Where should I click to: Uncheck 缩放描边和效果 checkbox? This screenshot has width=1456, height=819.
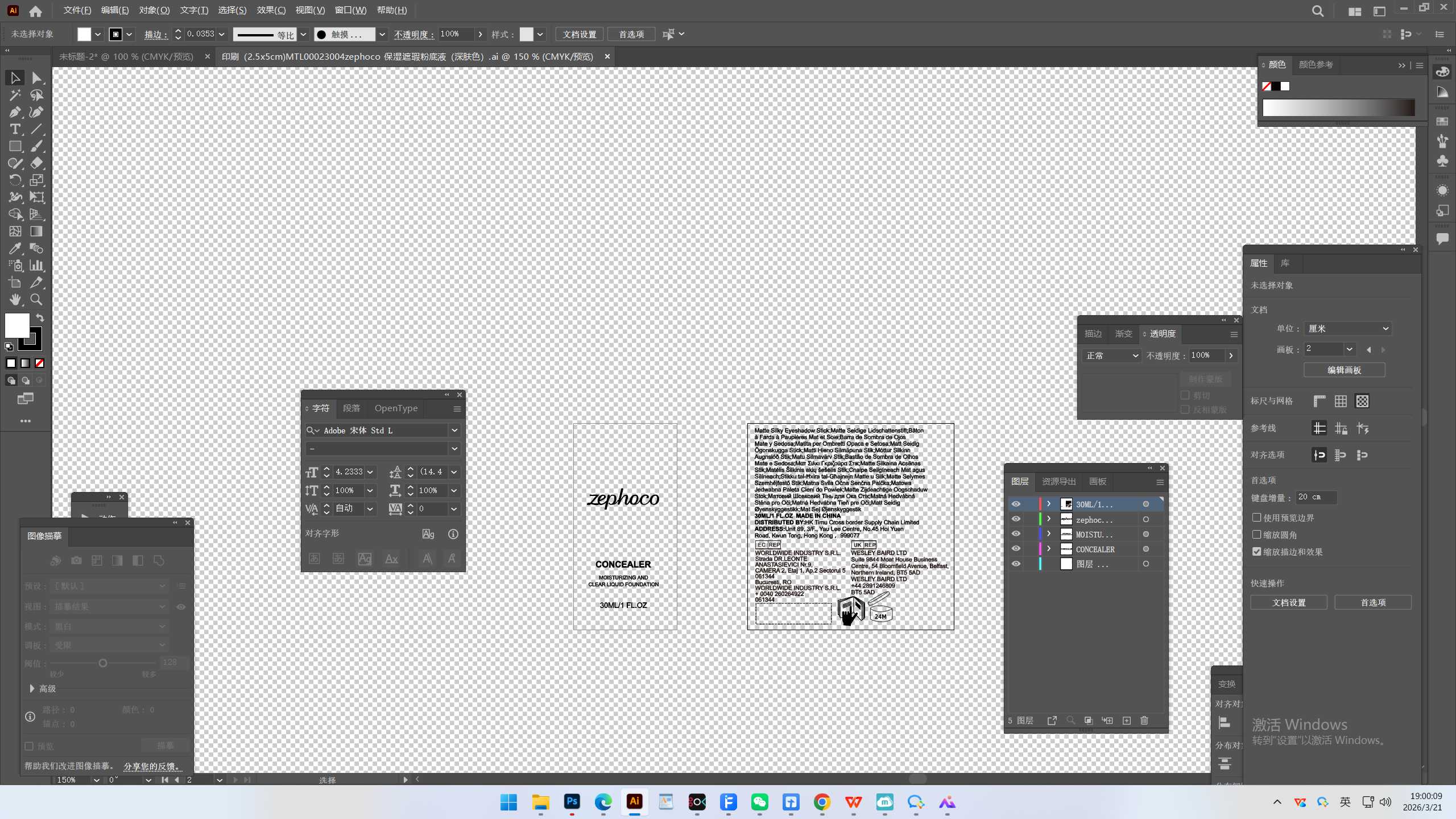point(1257,552)
